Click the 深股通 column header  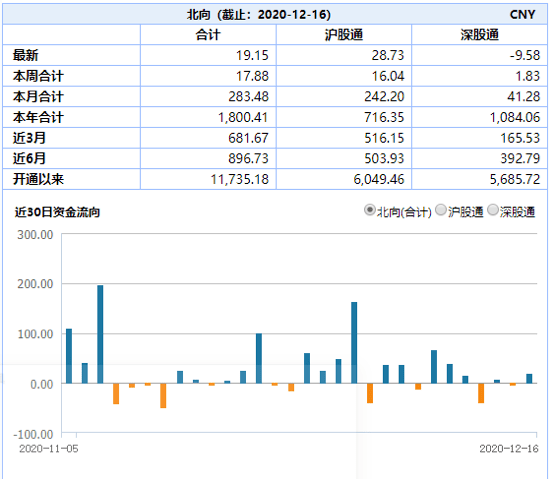pos(479,35)
